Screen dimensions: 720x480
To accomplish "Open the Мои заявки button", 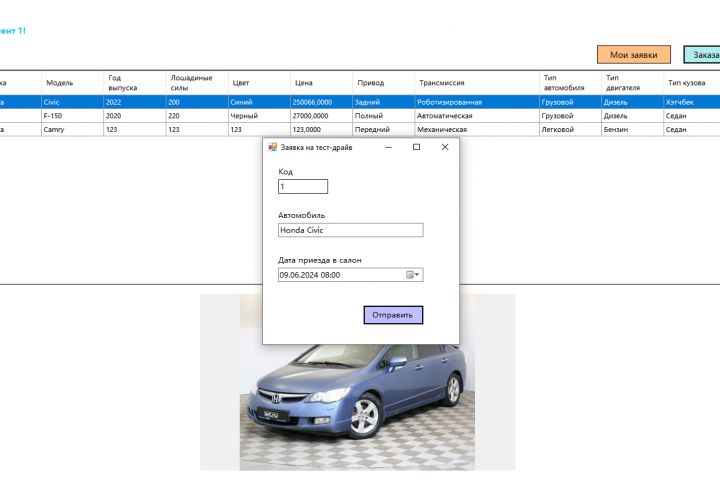I will click(634, 55).
